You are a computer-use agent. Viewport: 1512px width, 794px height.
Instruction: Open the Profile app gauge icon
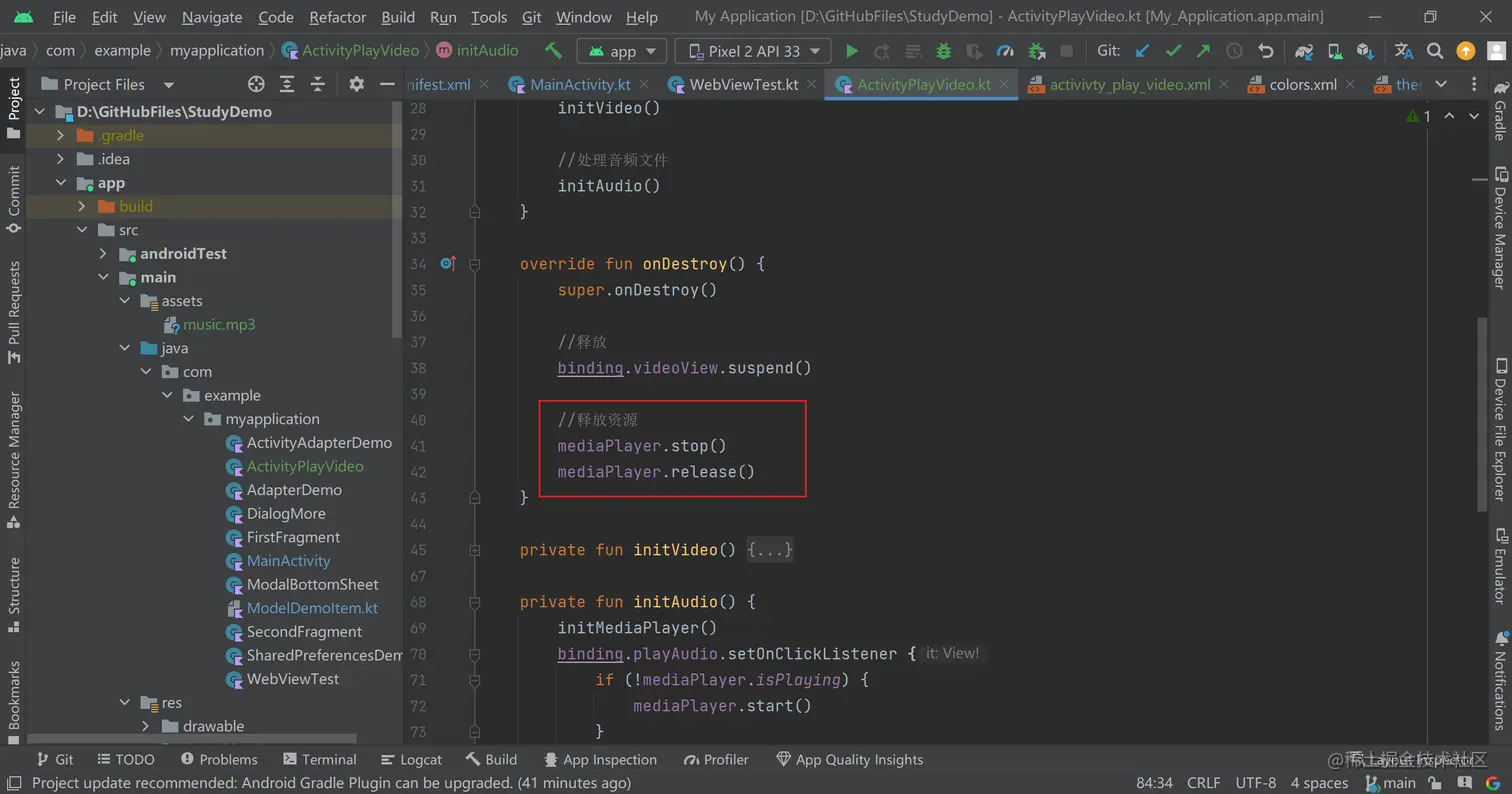pyautogui.click(x=1006, y=51)
